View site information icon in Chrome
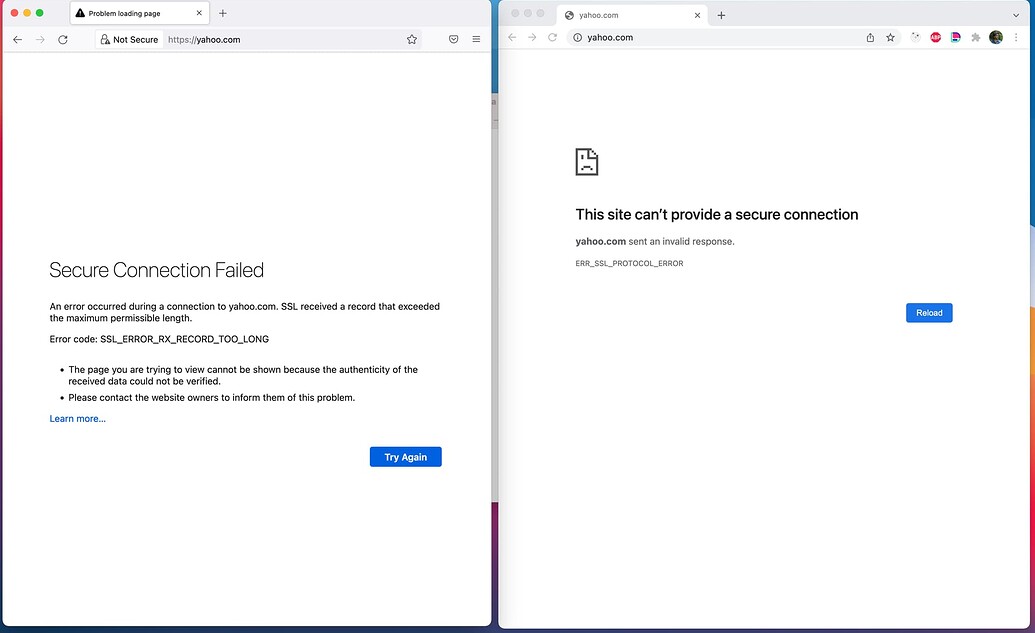The width and height of the screenshot is (1035, 633). (577, 37)
